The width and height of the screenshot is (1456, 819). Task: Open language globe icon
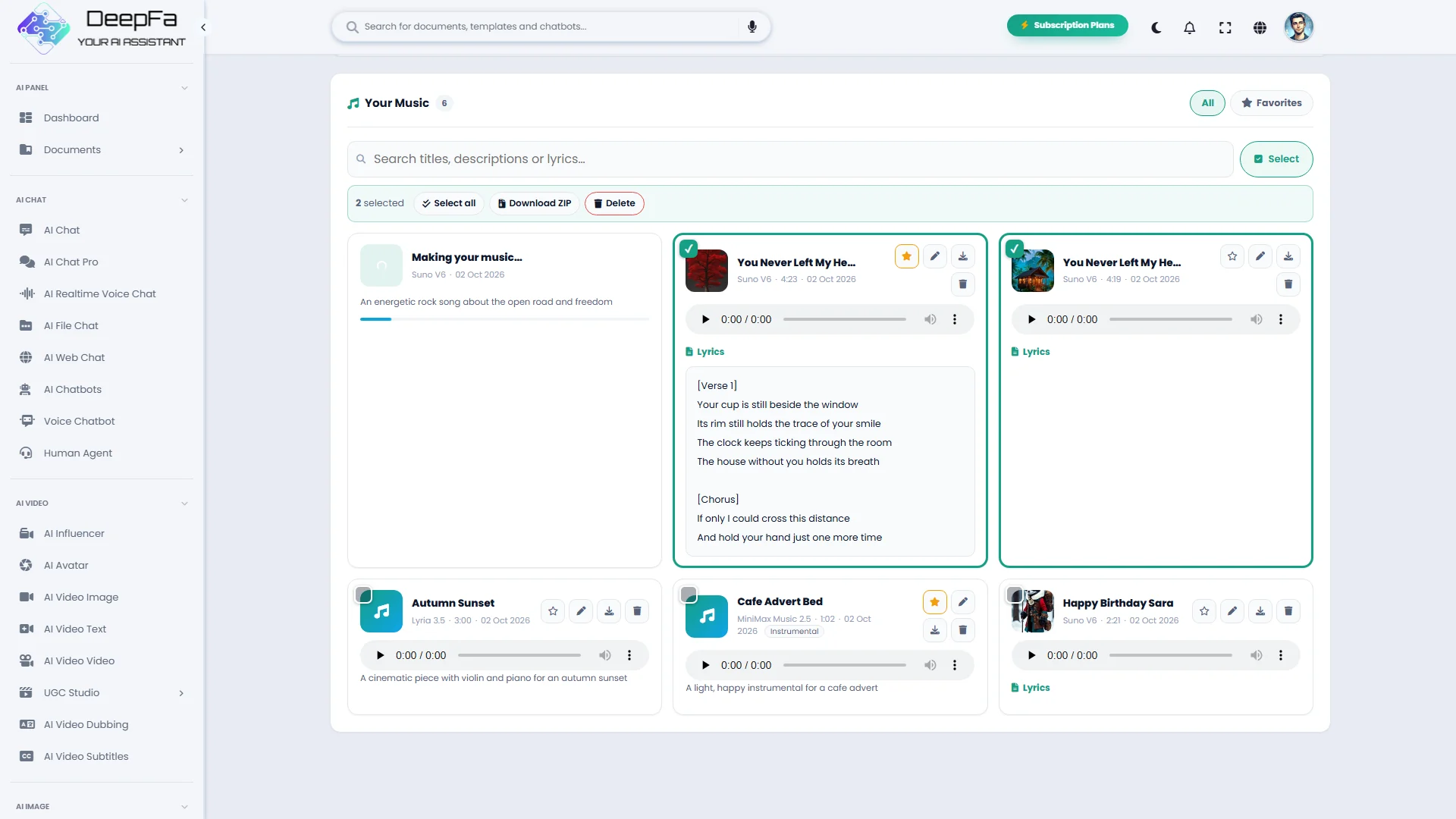coord(1260,27)
